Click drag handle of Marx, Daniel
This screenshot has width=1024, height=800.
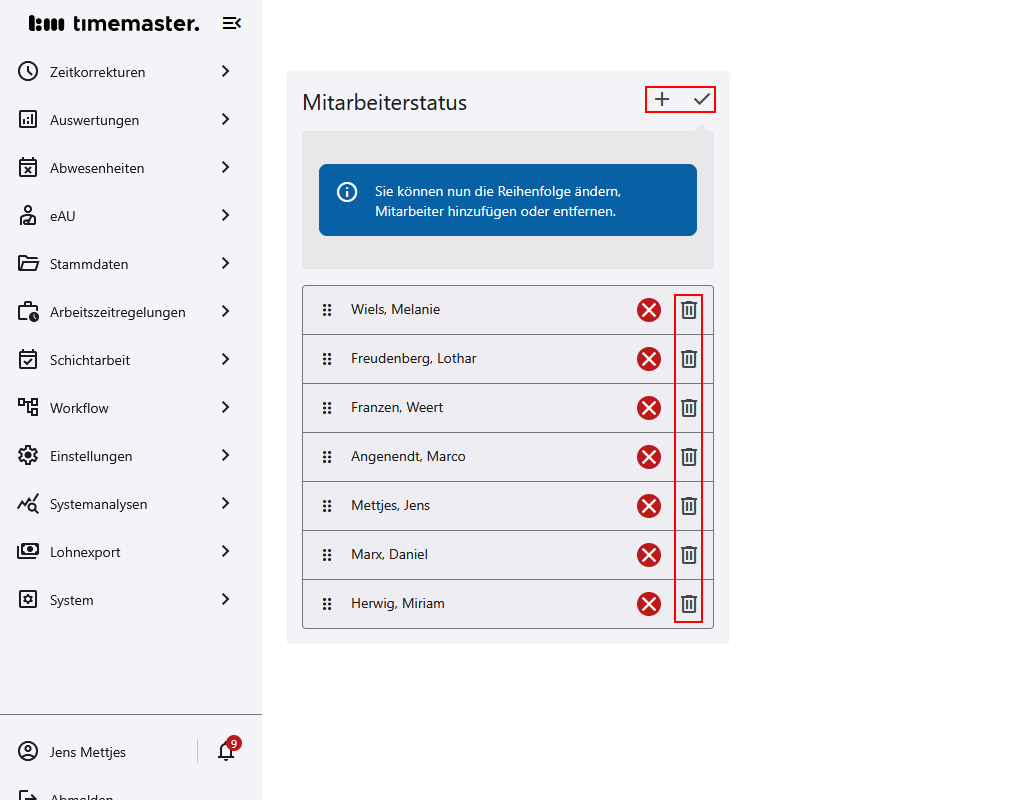pos(327,555)
